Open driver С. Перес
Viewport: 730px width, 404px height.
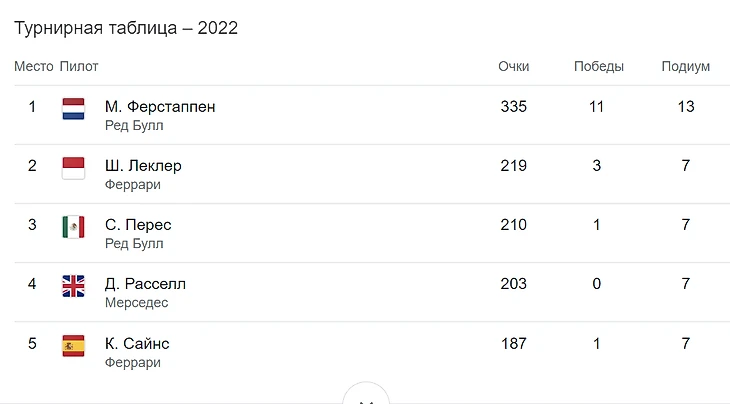coord(138,225)
